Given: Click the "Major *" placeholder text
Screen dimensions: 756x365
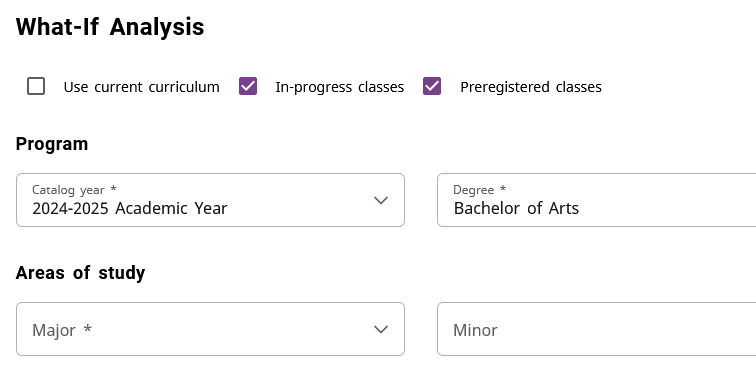Looking at the screenshot, I should (62, 330).
